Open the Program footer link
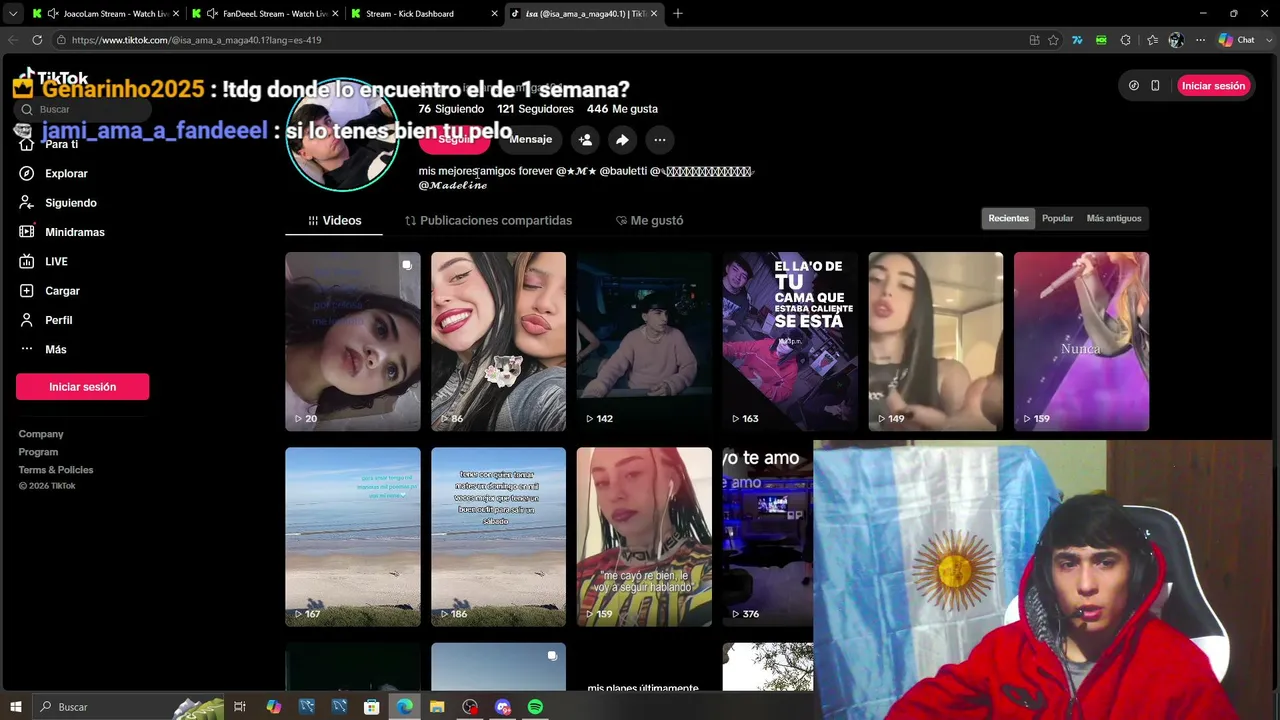1280x720 pixels. (38, 452)
